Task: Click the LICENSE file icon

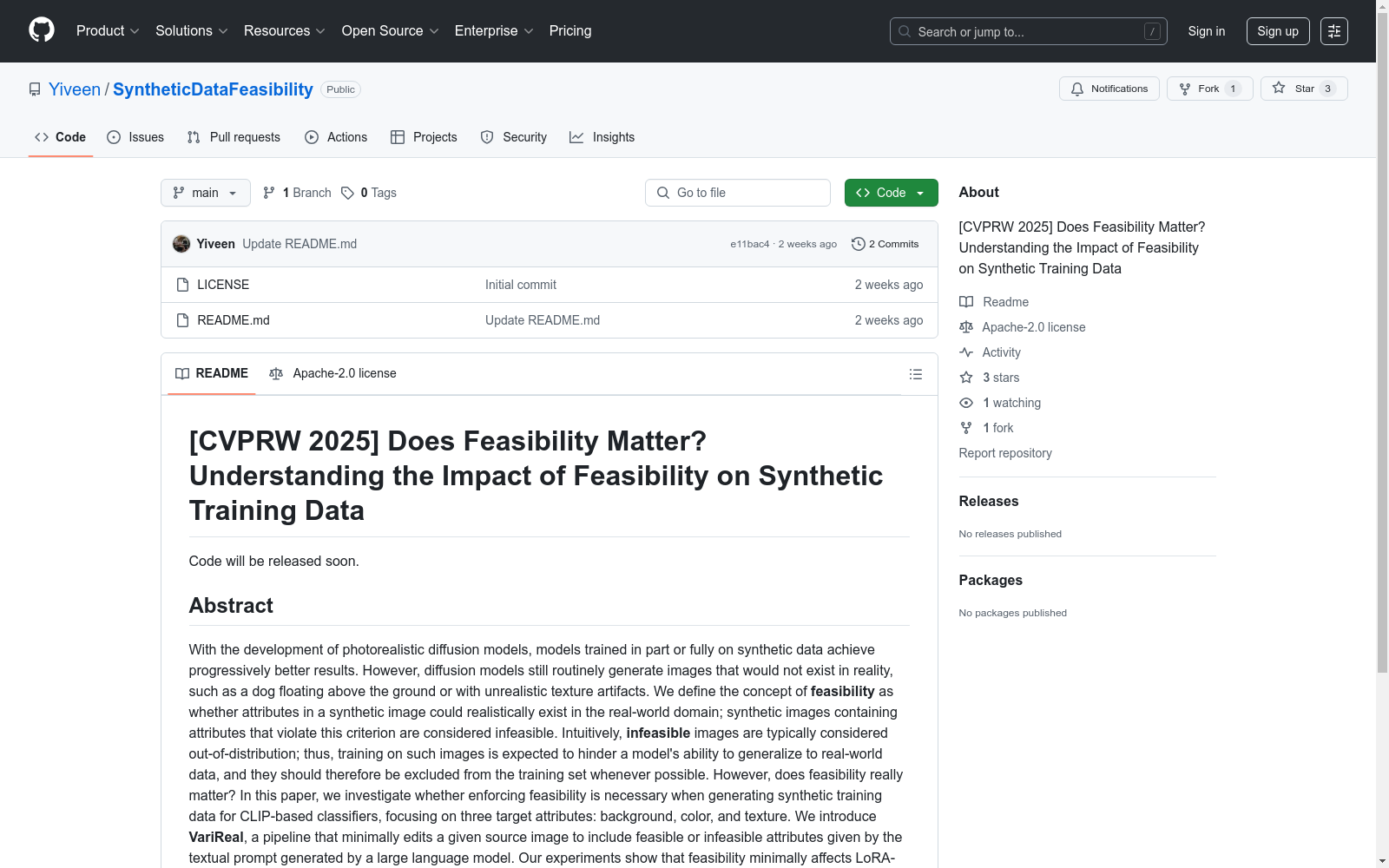Action: coord(182,285)
